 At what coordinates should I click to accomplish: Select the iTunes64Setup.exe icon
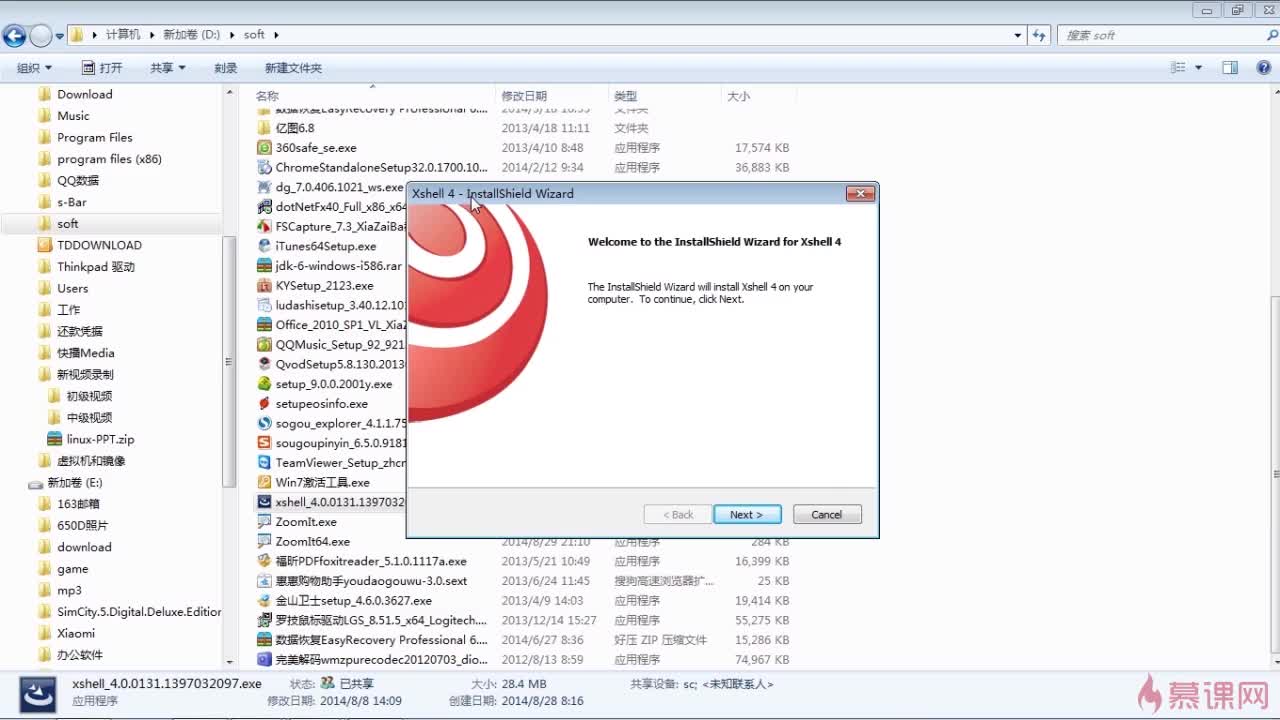click(264, 246)
